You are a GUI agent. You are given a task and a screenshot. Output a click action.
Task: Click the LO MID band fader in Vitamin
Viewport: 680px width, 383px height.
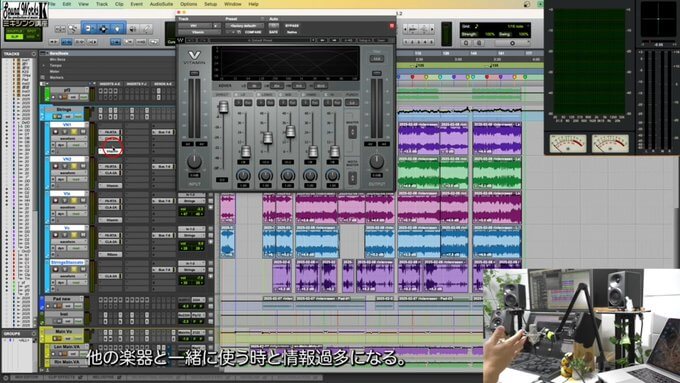[268, 138]
